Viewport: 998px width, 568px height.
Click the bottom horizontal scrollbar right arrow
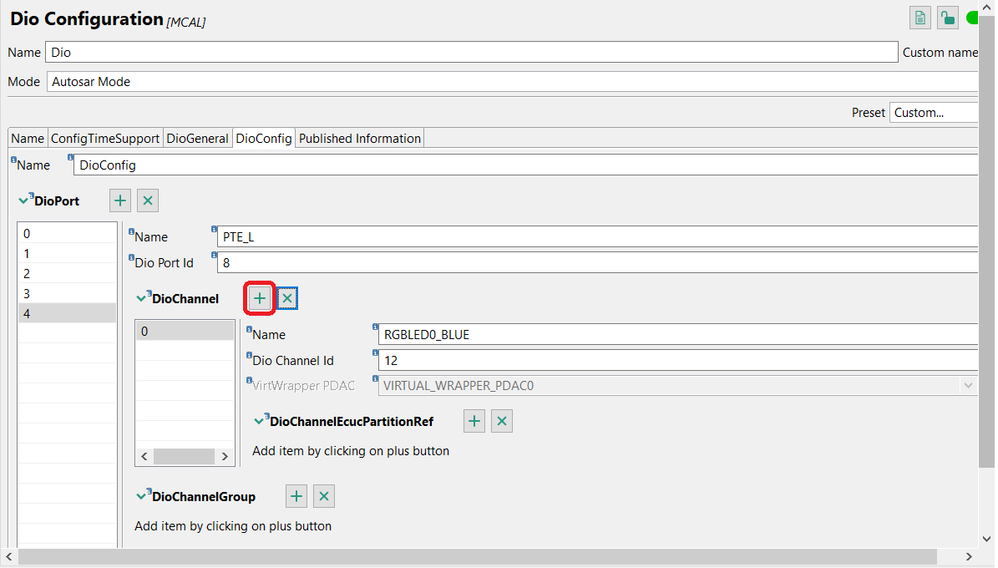(968, 557)
